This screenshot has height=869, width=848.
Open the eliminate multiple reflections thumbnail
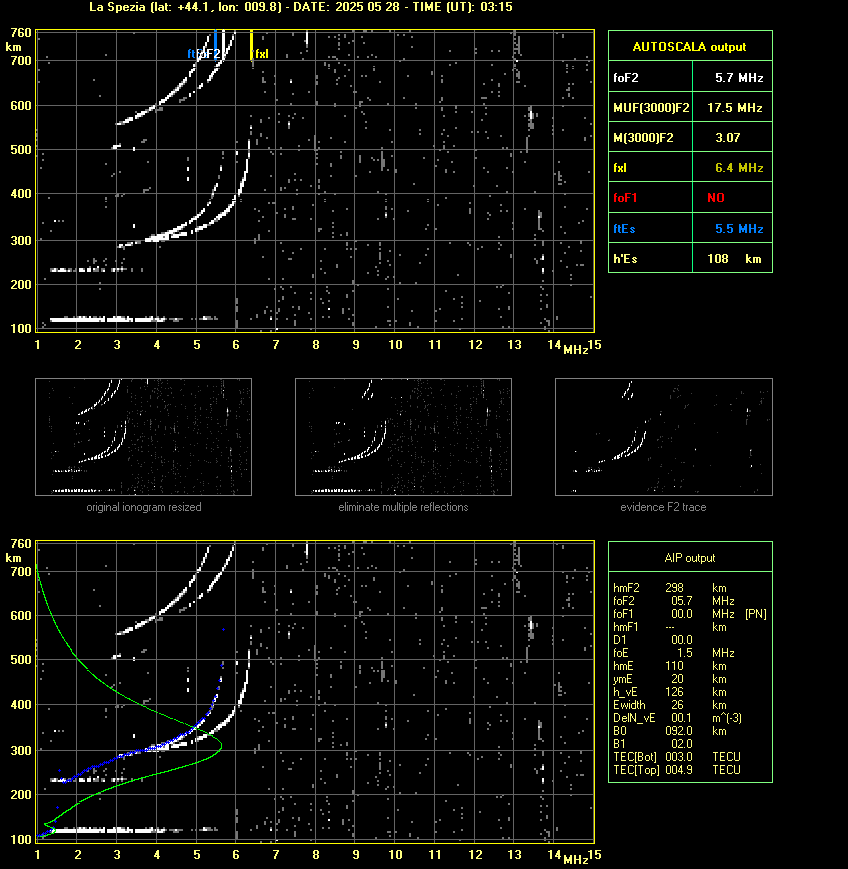click(403, 437)
